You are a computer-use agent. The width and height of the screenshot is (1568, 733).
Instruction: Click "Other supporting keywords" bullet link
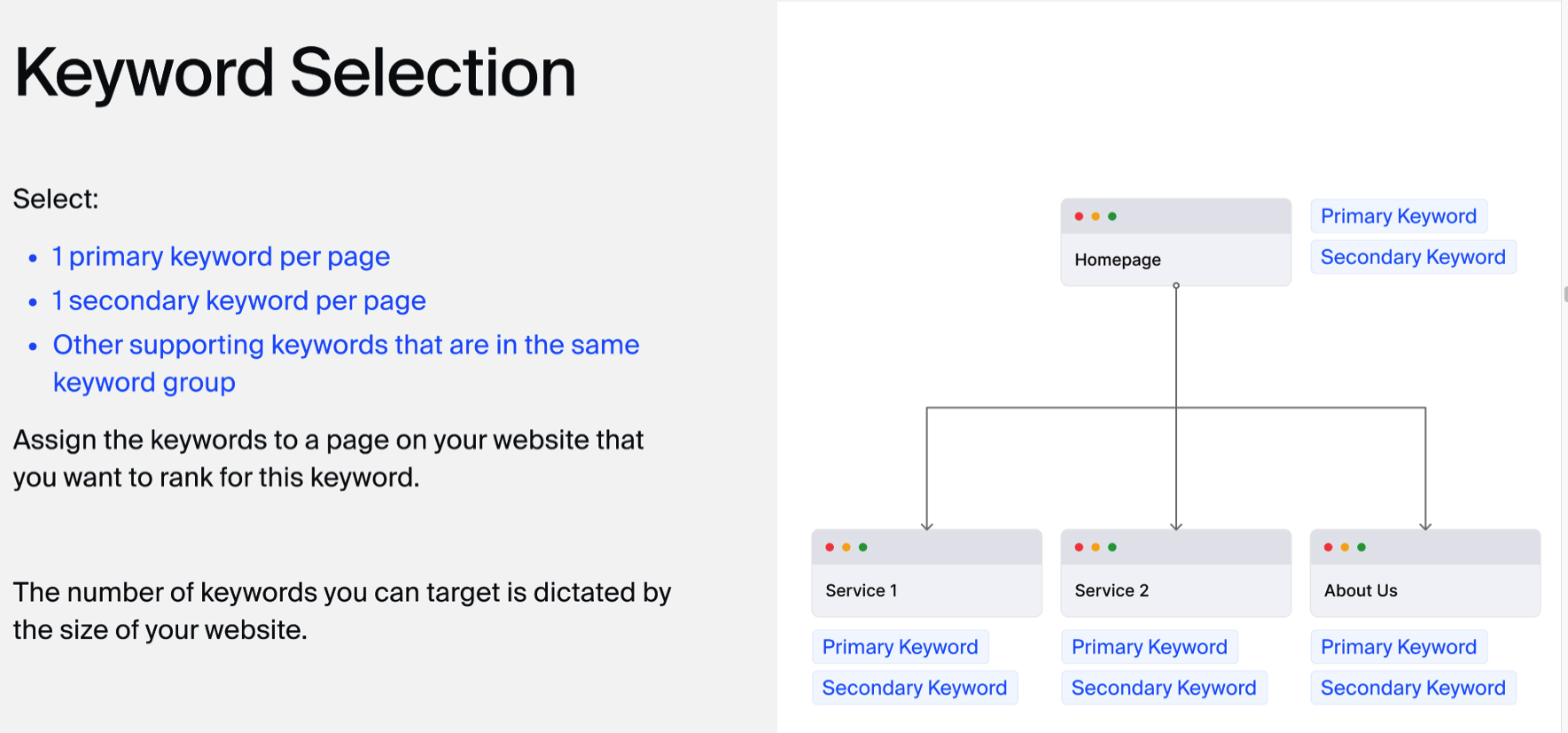click(346, 345)
